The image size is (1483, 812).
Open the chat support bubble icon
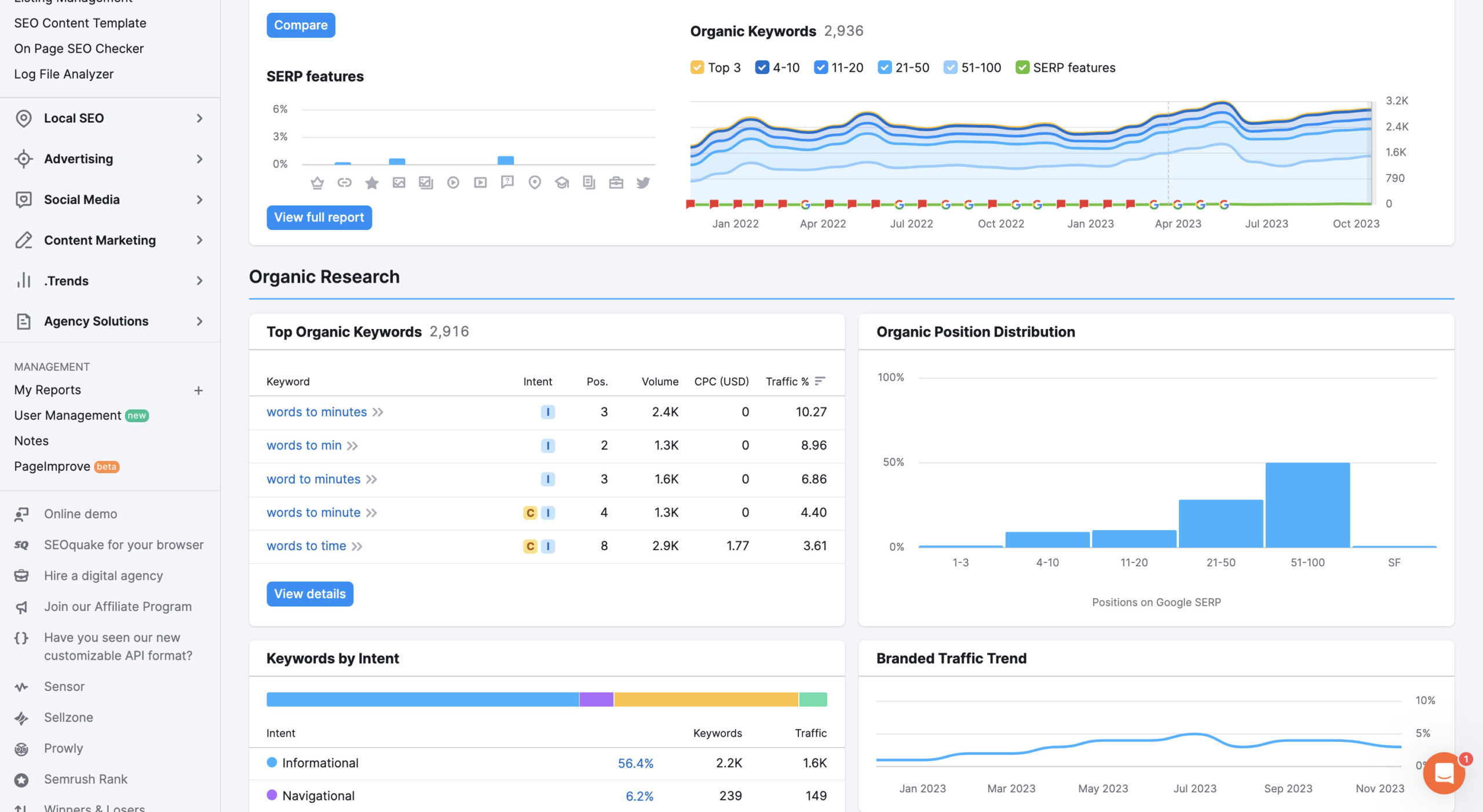click(1444, 773)
